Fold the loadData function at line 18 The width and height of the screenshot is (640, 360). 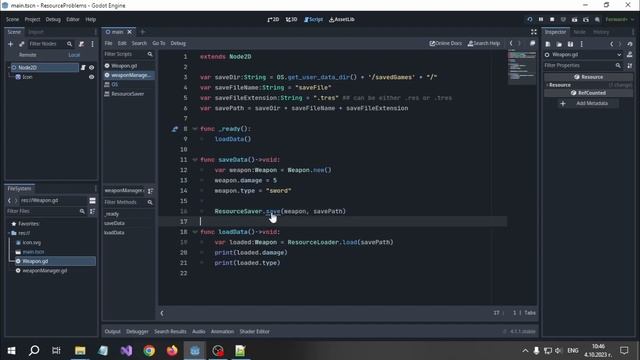tap(195, 232)
